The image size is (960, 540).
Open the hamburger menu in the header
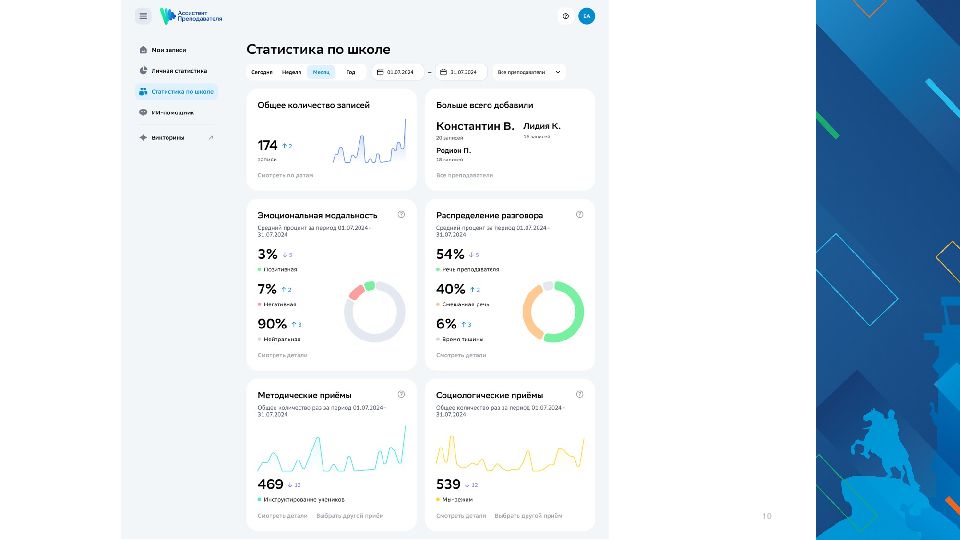coord(143,16)
